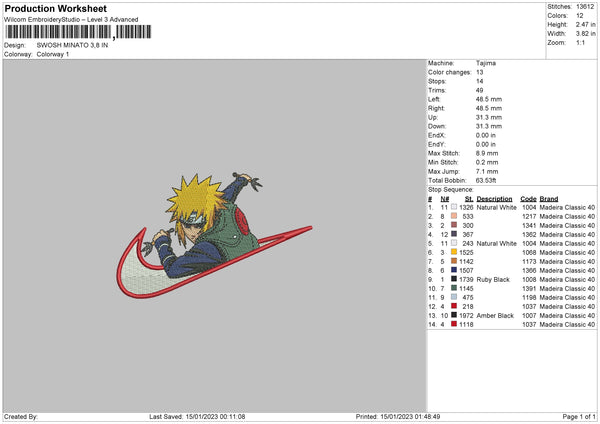Click the Trims value '49'
The width and height of the screenshot is (600, 424).
[x=479, y=90]
